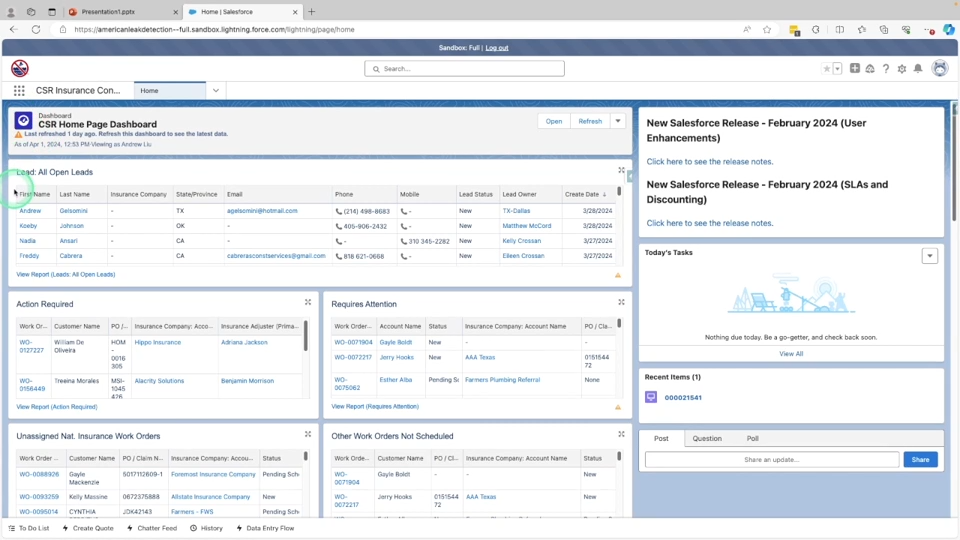960x540 pixels.
Task: Expand Unassigned Nat. Insurance Work Orders component
Action: coord(308,434)
